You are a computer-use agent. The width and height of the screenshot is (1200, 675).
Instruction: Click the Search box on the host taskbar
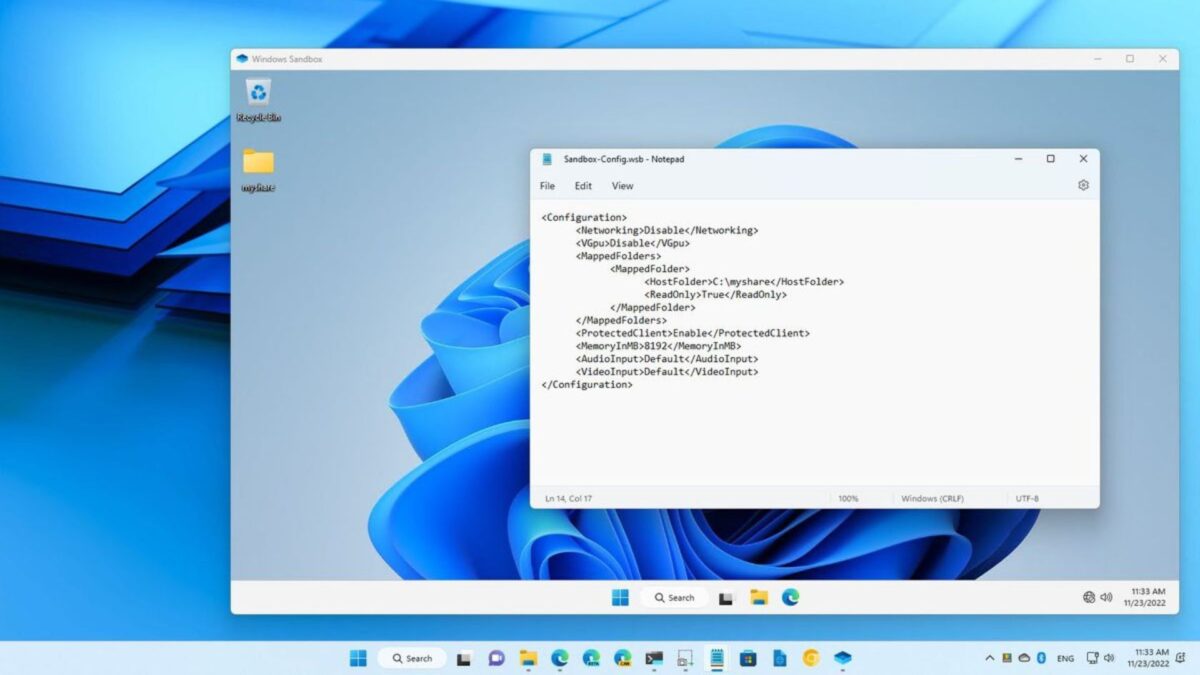coord(412,658)
